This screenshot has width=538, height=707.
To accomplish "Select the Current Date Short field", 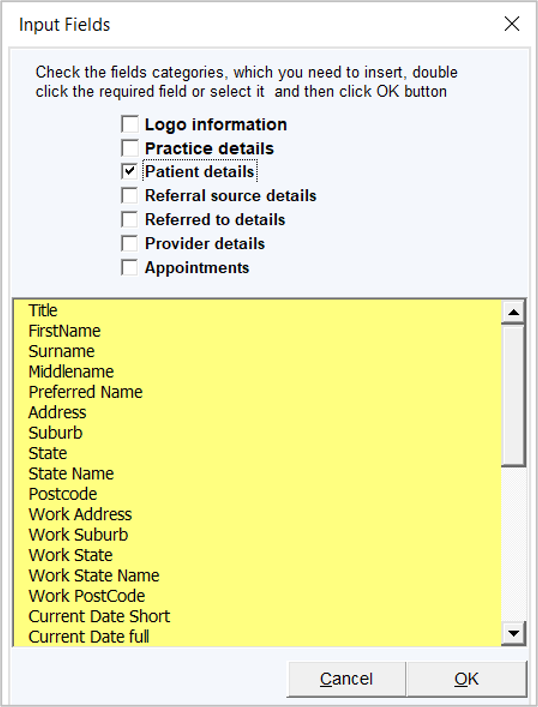I will tap(99, 616).
